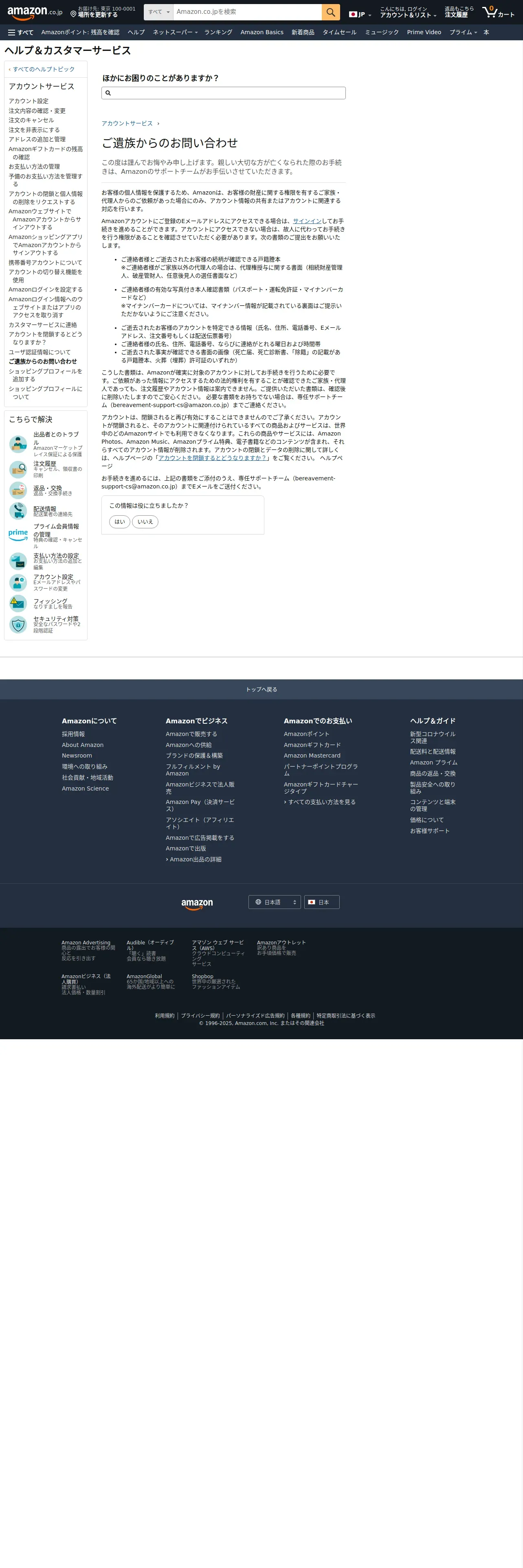This screenshot has height=1568, width=523.
Task: Click 返品もこちら 注文履歴 header link
Action: [459, 11]
